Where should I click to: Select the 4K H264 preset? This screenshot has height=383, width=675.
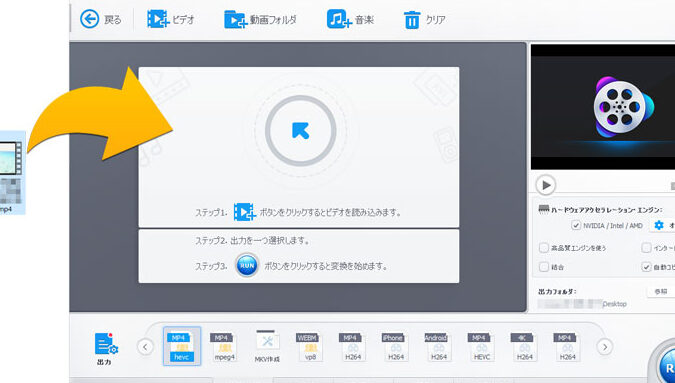pyautogui.click(x=524, y=346)
